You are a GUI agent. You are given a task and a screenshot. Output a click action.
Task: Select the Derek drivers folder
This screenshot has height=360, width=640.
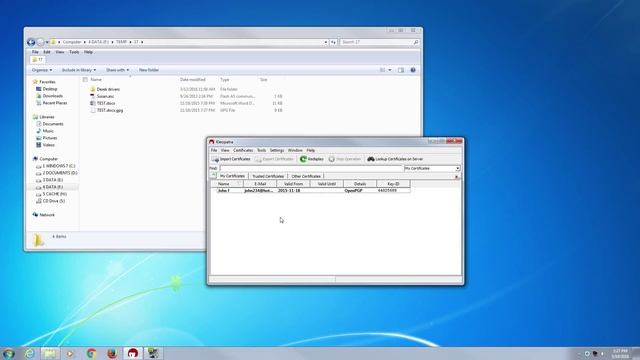coord(108,89)
